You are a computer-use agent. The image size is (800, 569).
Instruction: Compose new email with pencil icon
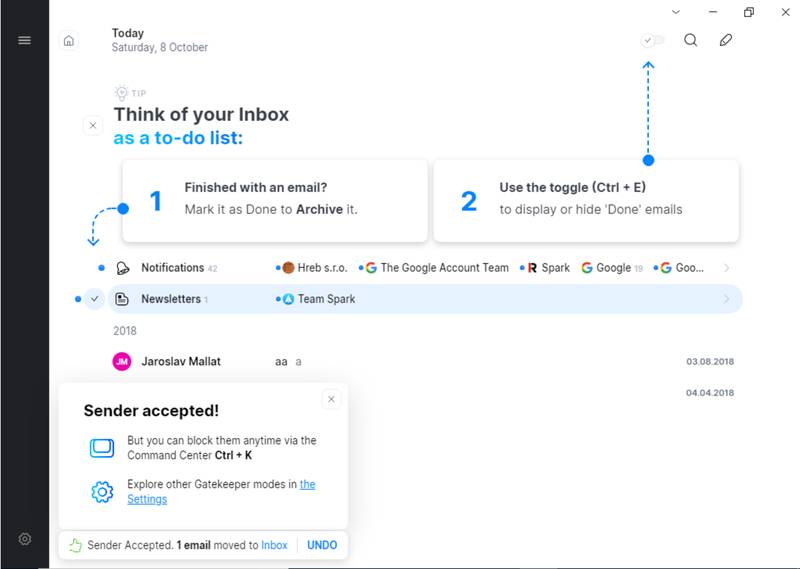(726, 40)
